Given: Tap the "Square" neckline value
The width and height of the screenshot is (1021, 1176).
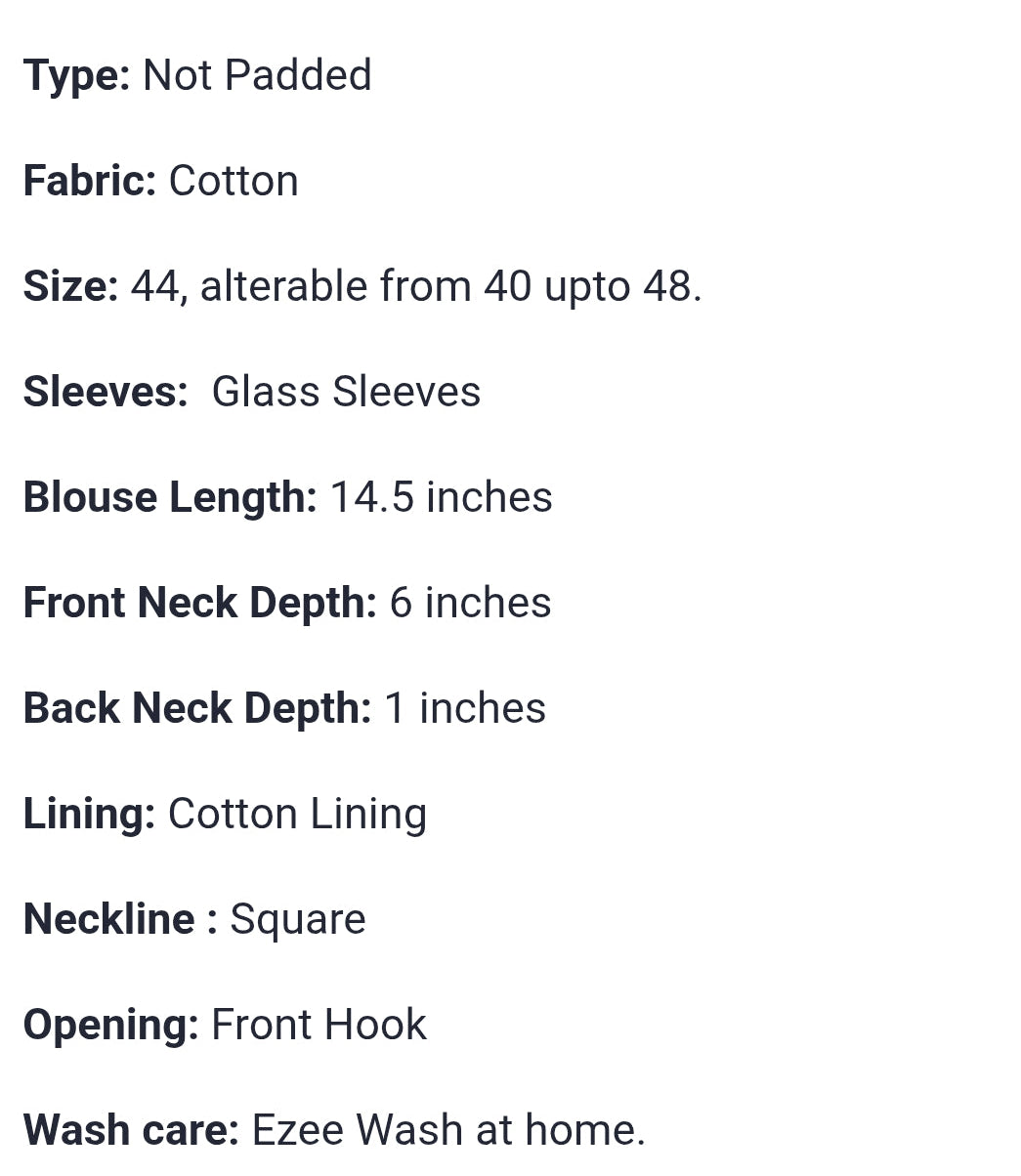Looking at the screenshot, I should (298, 920).
